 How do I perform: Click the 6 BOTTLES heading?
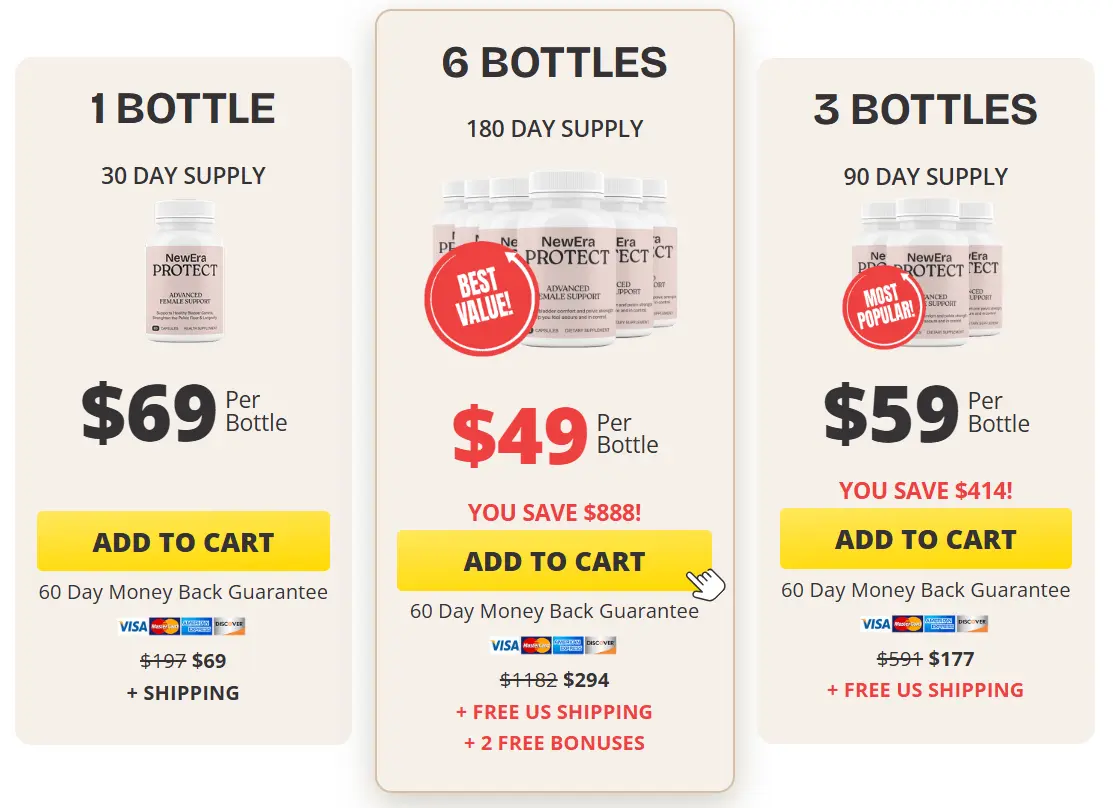point(554,64)
